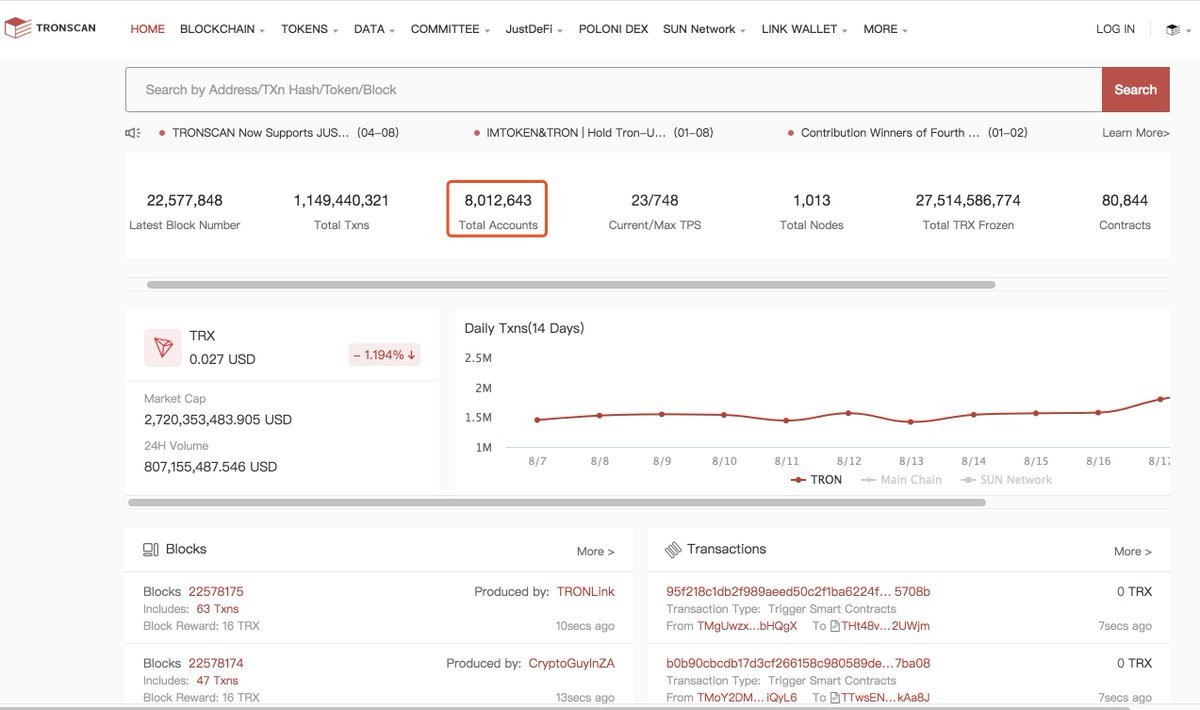Viewport: 1200px width, 710px height.
Task: Open Learn More announcements link
Action: coord(1135,132)
